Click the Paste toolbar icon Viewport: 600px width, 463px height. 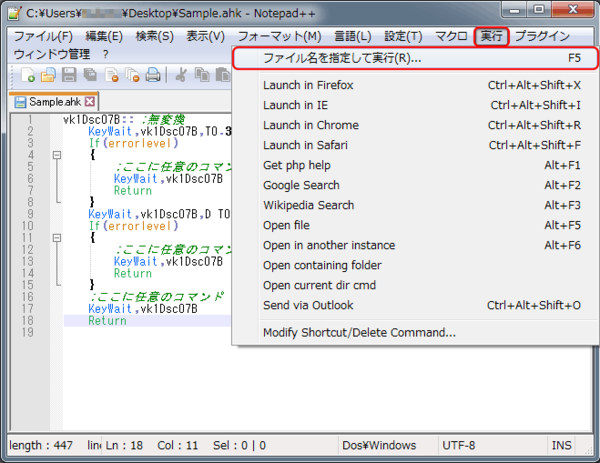pyautogui.click(x=223, y=75)
